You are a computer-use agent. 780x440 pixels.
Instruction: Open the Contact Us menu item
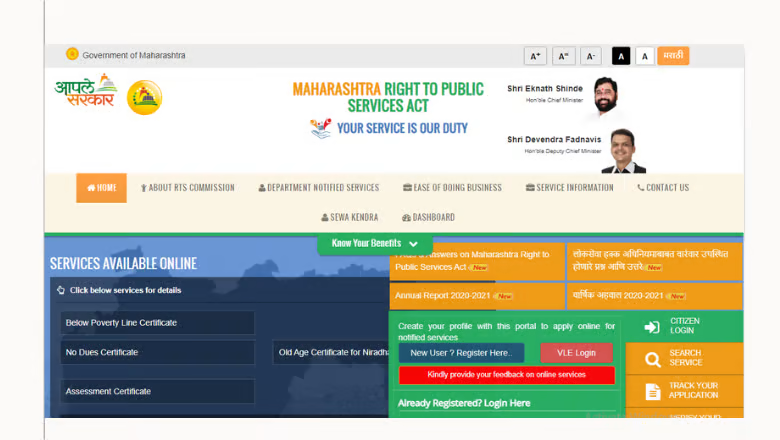point(663,188)
